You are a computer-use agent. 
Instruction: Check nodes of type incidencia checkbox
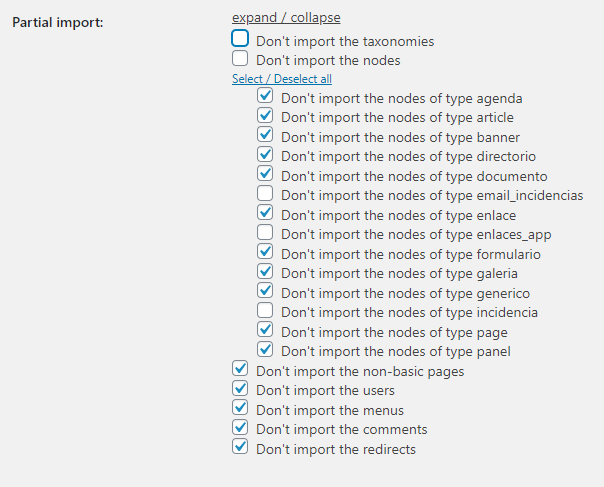[265, 311]
